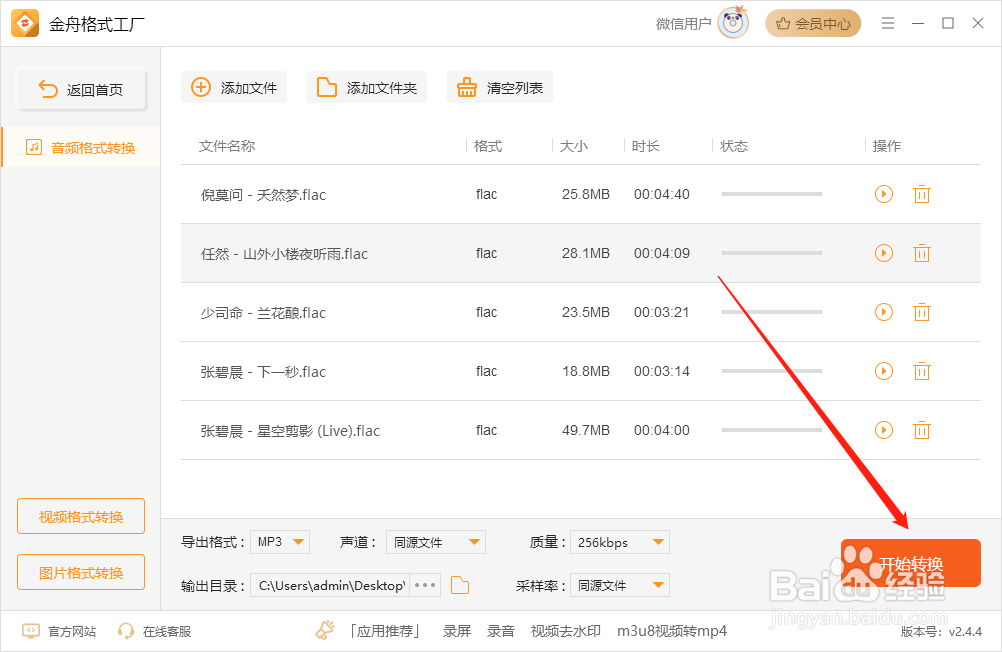Open the hamburger menu near window controls
Screen dimensions: 1002x652
click(x=887, y=22)
